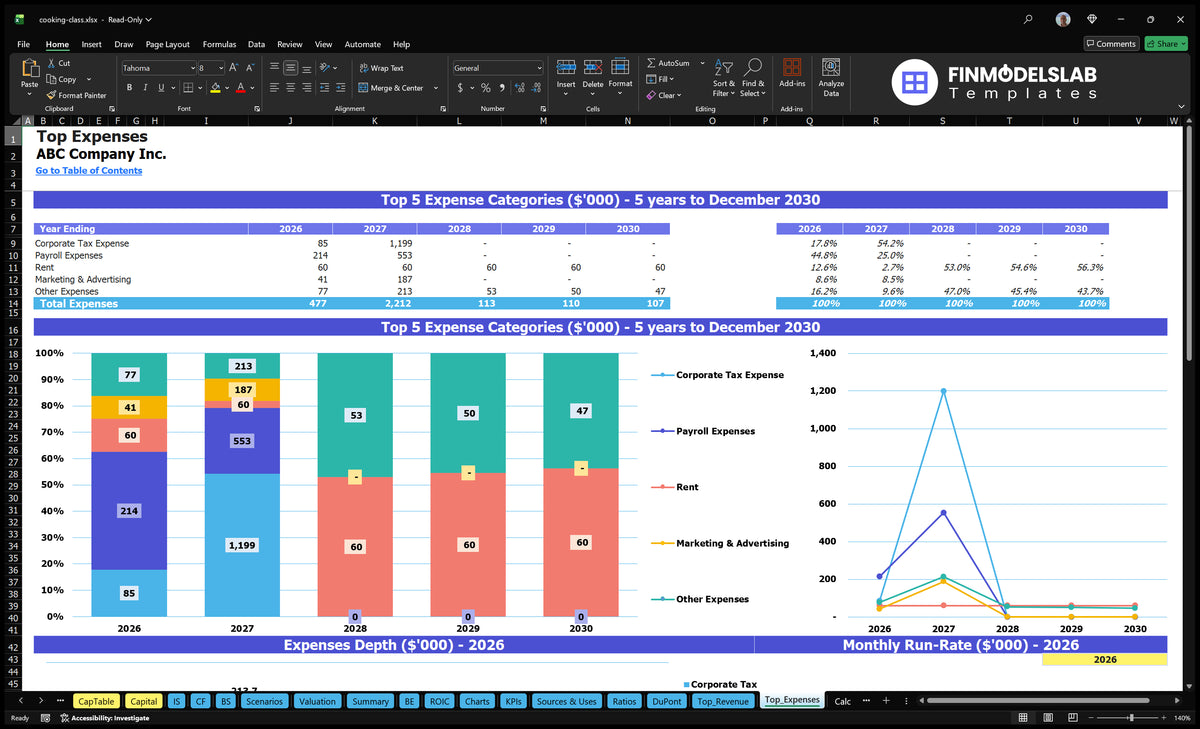Click the Format Painter brush icon
The width and height of the screenshot is (1200, 729).
[51, 95]
